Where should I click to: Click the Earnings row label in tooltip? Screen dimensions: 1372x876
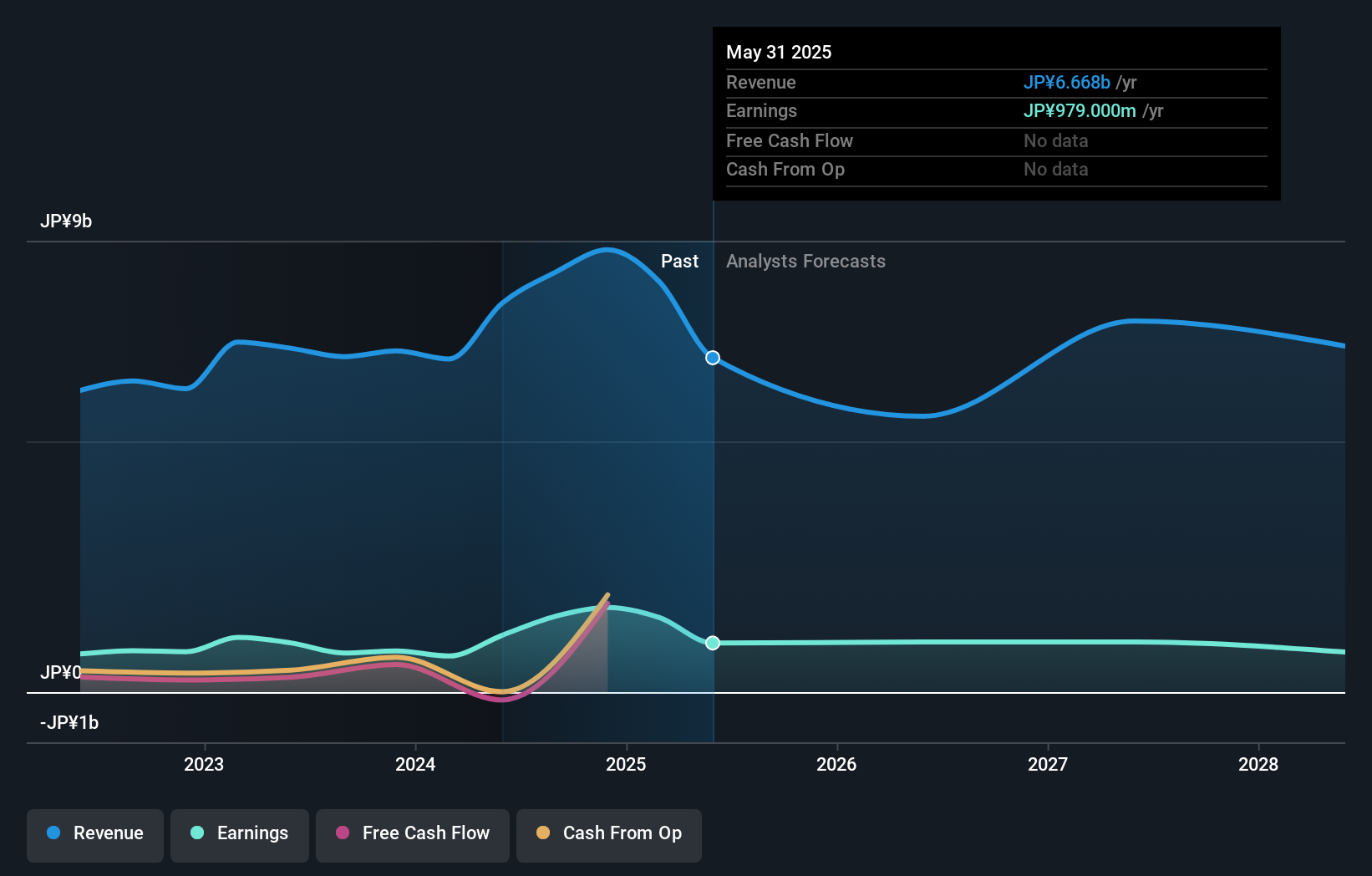pyautogui.click(x=761, y=110)
